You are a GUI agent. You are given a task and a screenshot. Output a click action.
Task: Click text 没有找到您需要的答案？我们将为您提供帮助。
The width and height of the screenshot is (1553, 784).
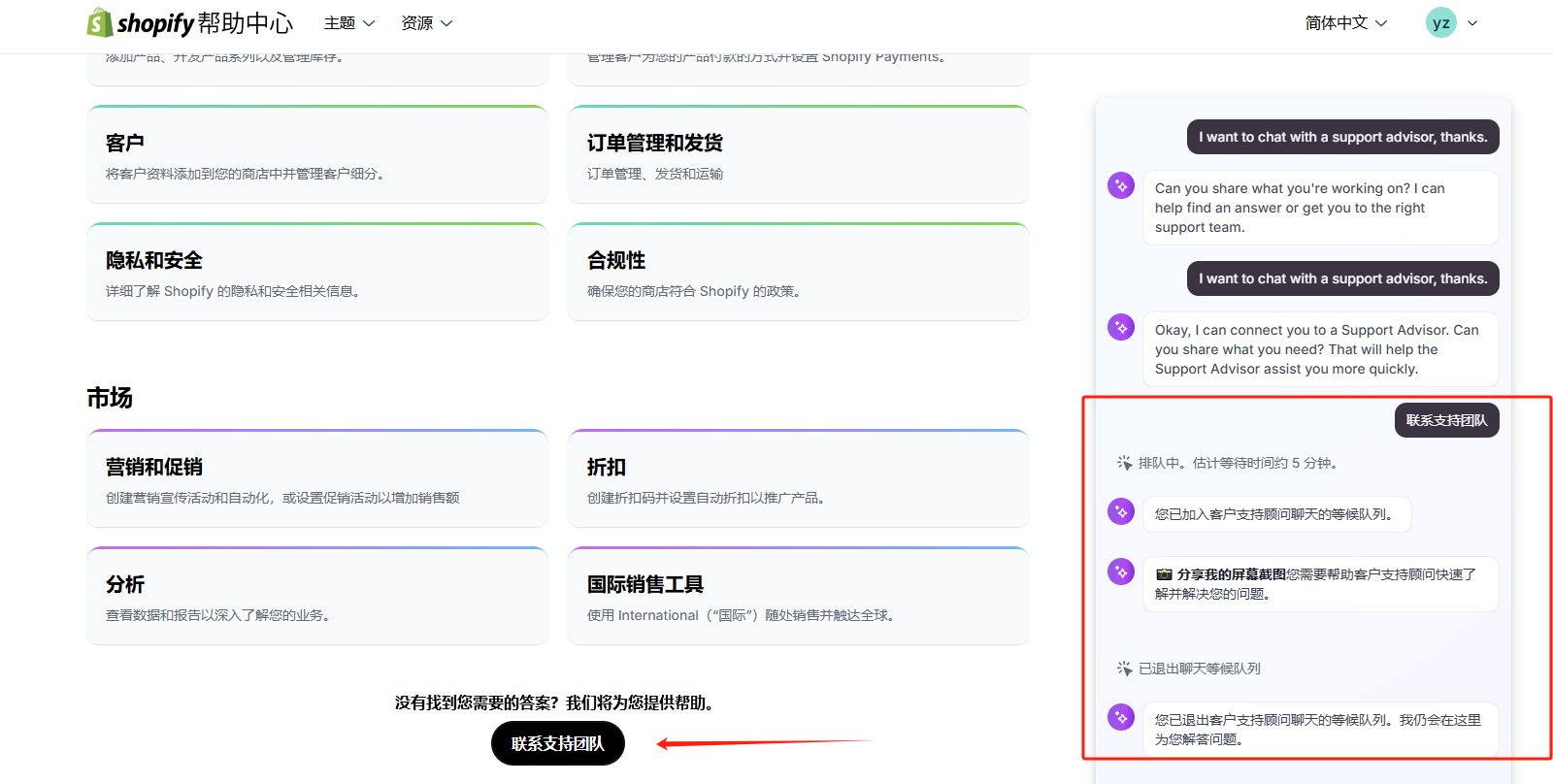(x=557, y=702)
